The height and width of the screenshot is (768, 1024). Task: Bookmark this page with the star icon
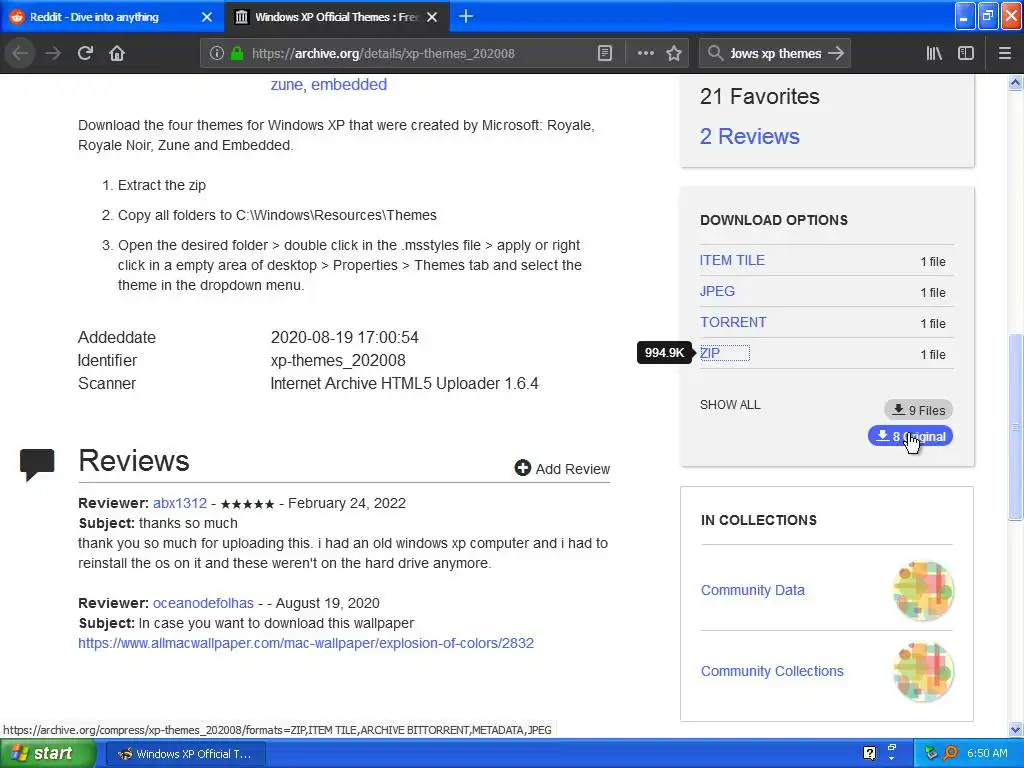674,54
